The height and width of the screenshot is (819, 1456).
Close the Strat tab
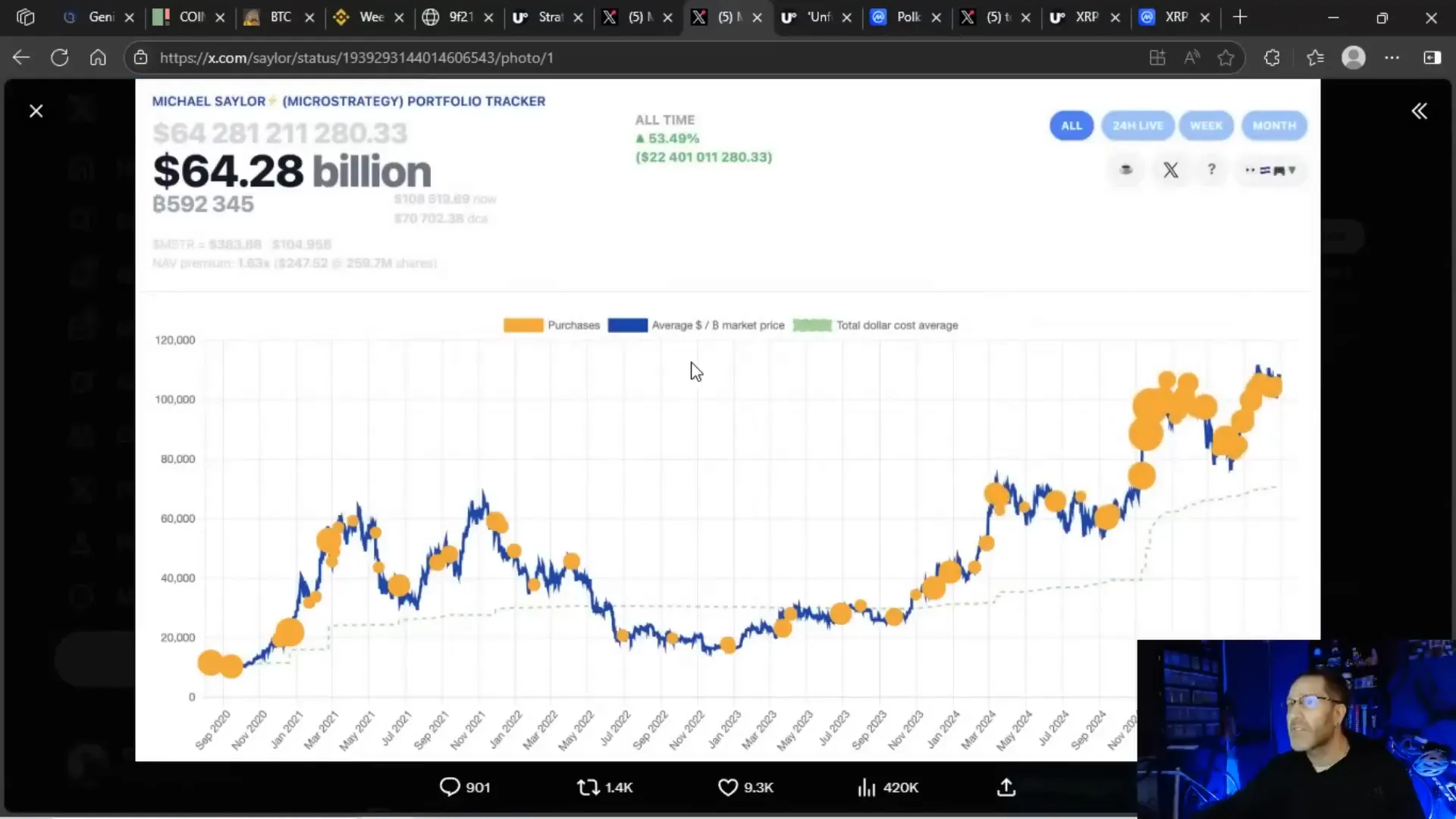click(578, 17)
